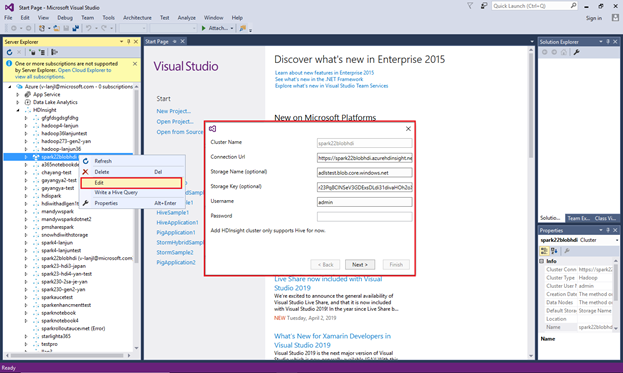623x373 pixels.
Task: Click Alphabetical sort icon in Properties panel
Action: 554,251
